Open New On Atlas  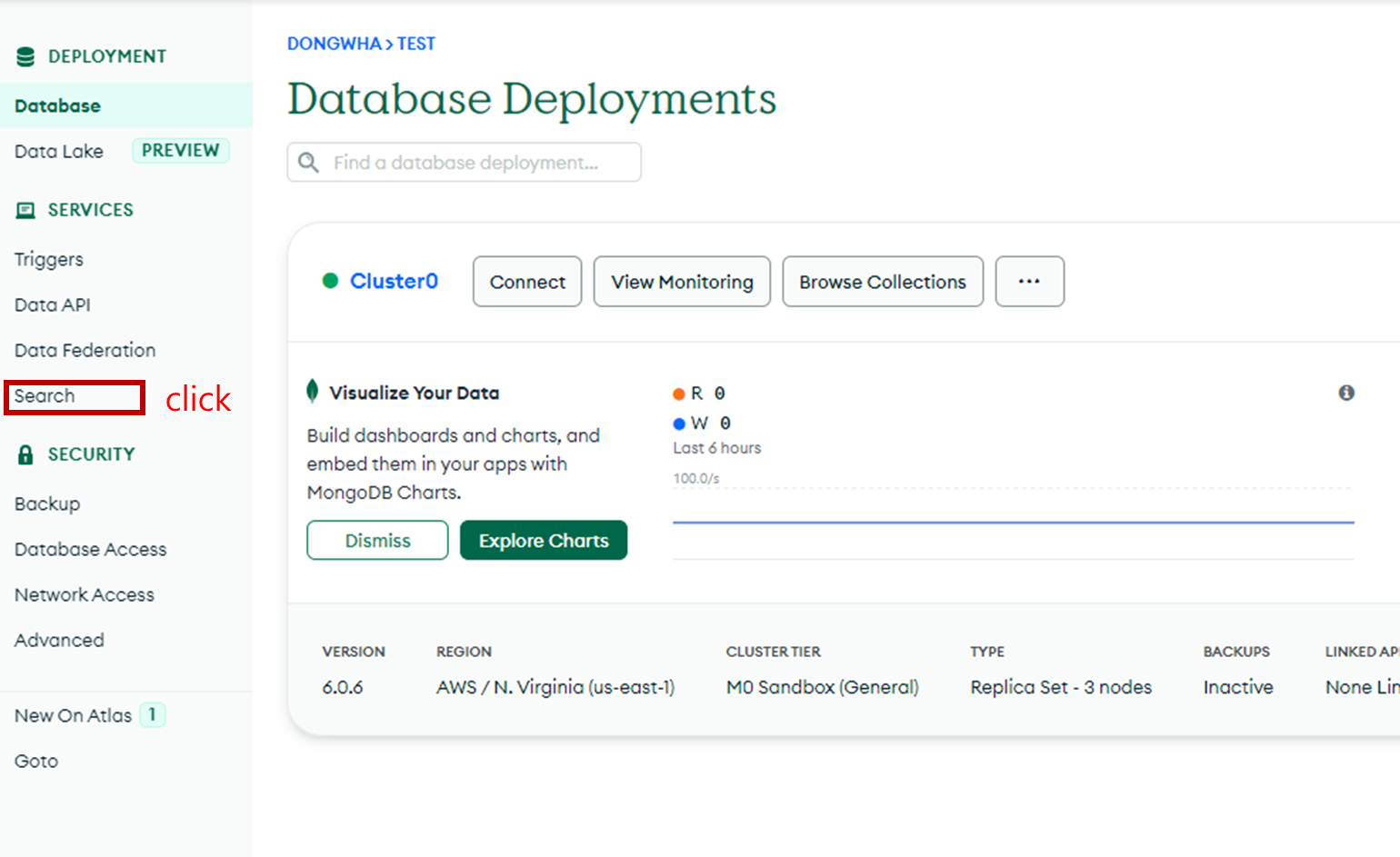(x=74, y=715)
